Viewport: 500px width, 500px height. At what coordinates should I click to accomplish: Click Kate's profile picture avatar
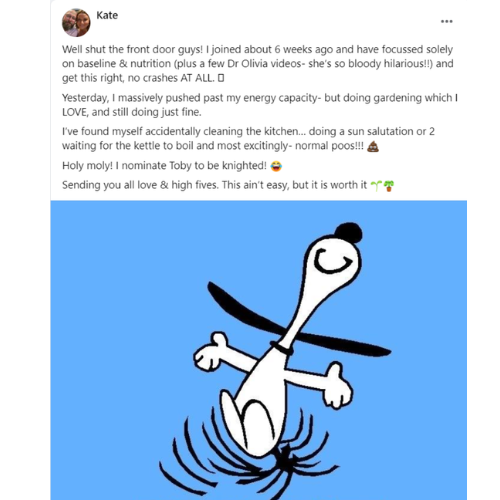[76, 23]
